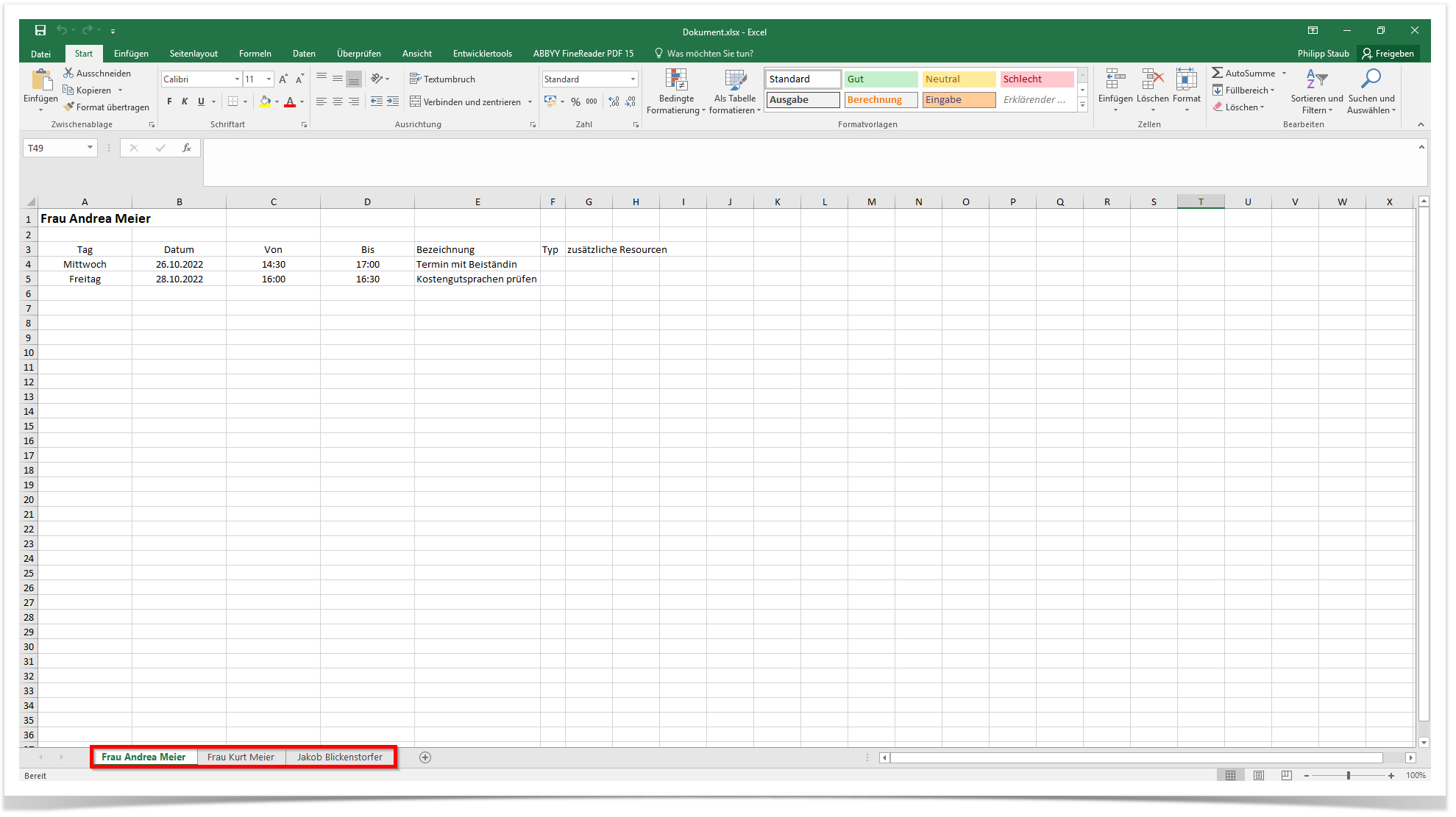Decrease indent of cell content
The image size is (1456, 817).
pyautogui.click(x=377, y=101)
